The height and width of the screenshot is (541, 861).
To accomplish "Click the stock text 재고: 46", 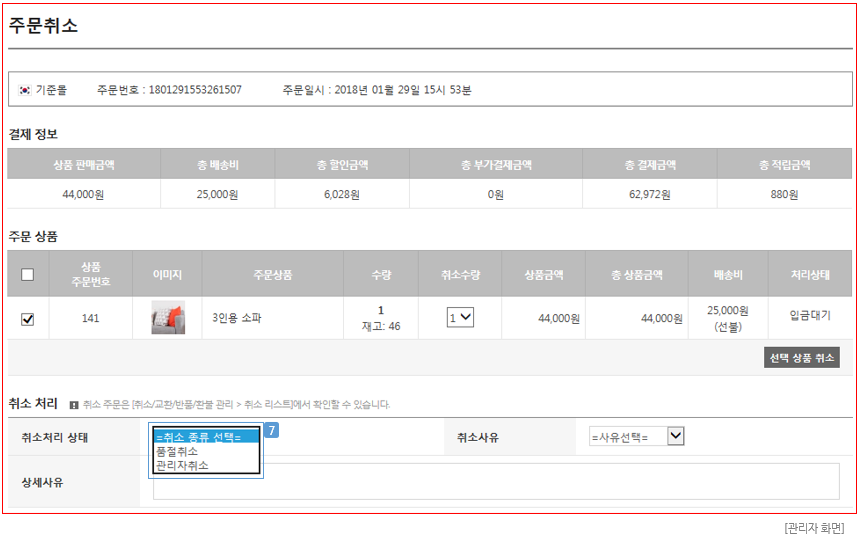I will [381, 326].
